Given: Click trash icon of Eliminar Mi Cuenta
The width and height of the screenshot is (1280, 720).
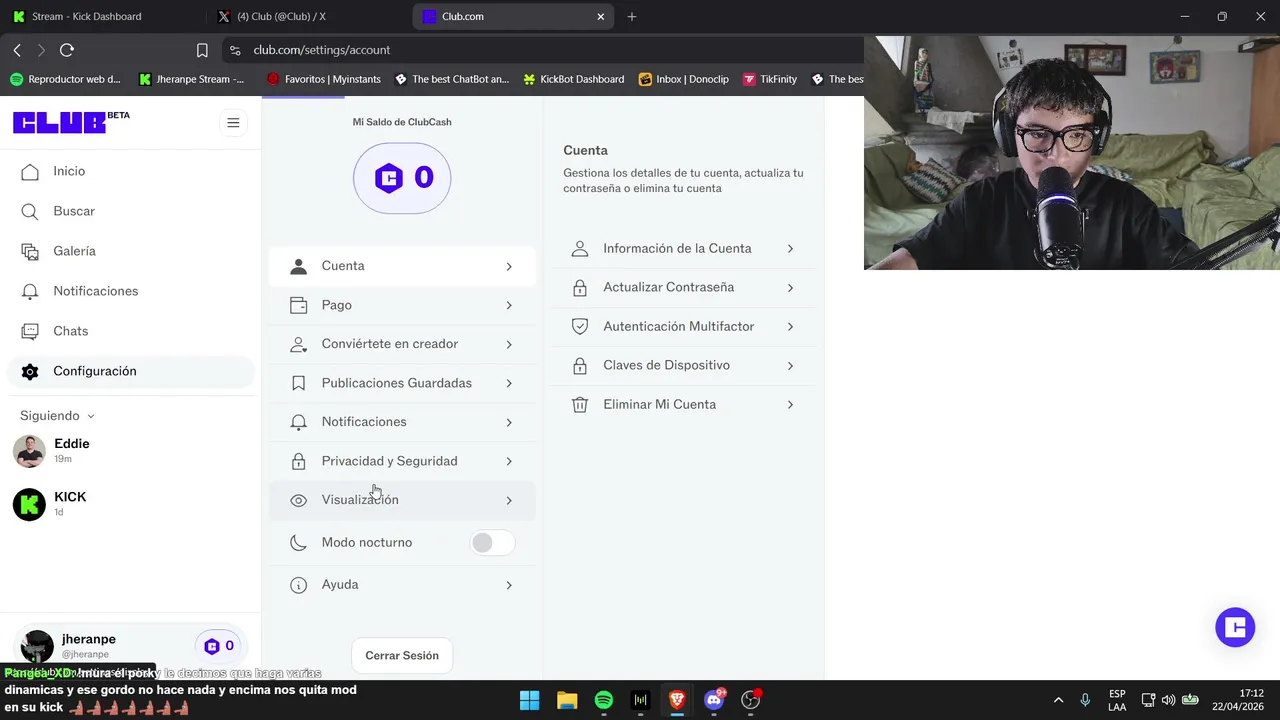Looking at the screenshot, I should pos(580,405).
